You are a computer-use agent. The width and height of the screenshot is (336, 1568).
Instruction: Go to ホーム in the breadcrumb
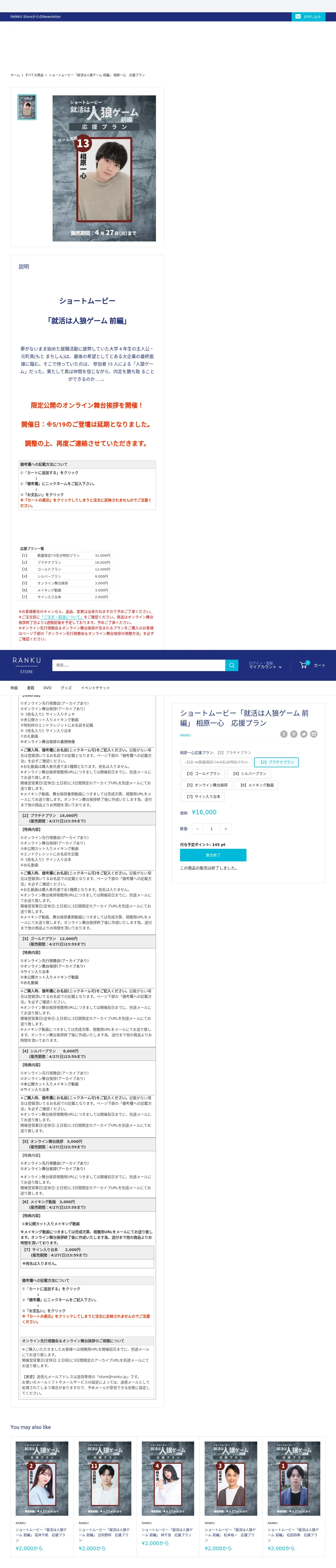click(x=15, y=75)
